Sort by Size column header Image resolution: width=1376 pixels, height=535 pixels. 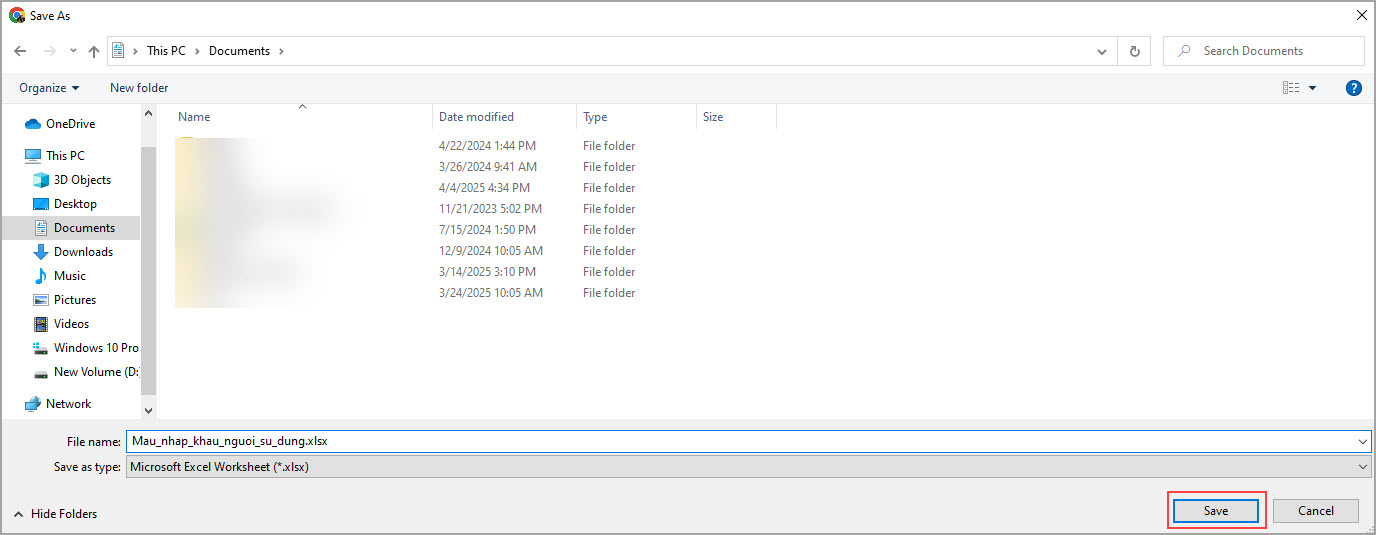tap(712, 117)
